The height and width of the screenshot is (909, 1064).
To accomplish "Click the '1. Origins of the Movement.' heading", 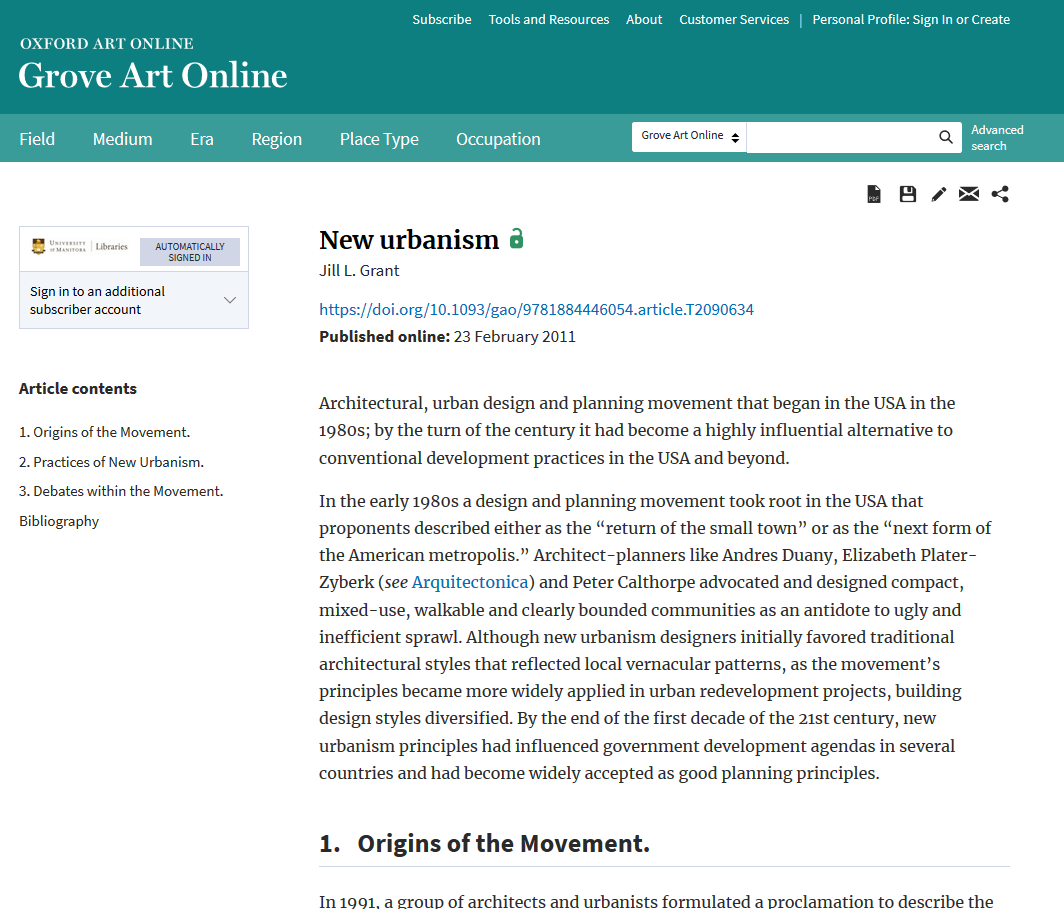I will coord(484,843).
